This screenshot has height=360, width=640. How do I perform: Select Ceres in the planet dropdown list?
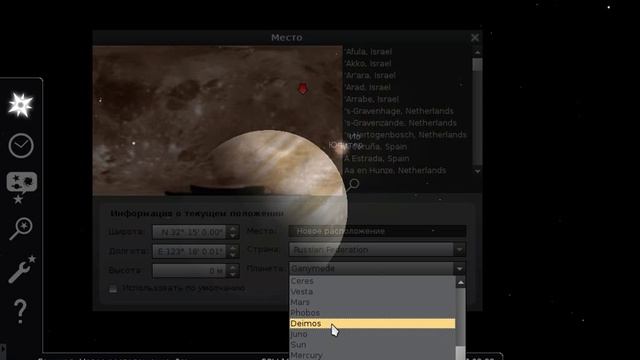tap(372, 281)
